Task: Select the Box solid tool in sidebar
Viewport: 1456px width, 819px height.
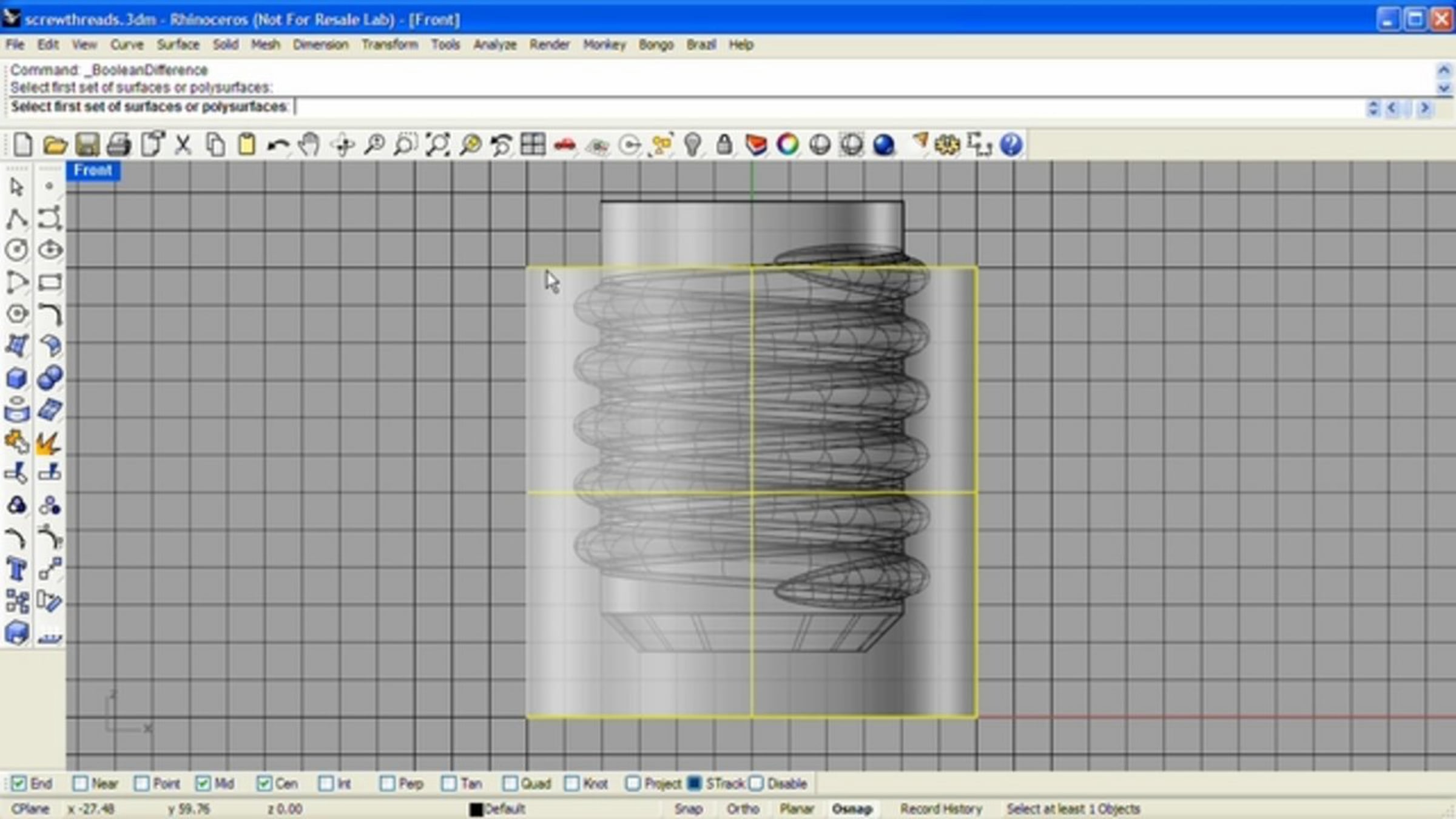Action: pyautogui.click(x=17, y=379)
